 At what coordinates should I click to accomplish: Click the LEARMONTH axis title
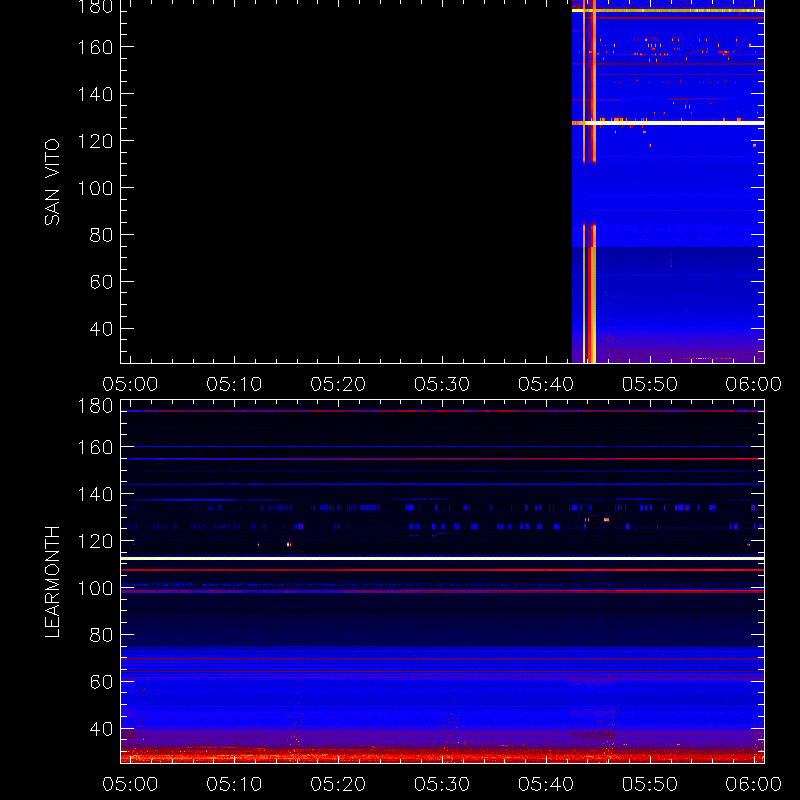coord(52,582)
